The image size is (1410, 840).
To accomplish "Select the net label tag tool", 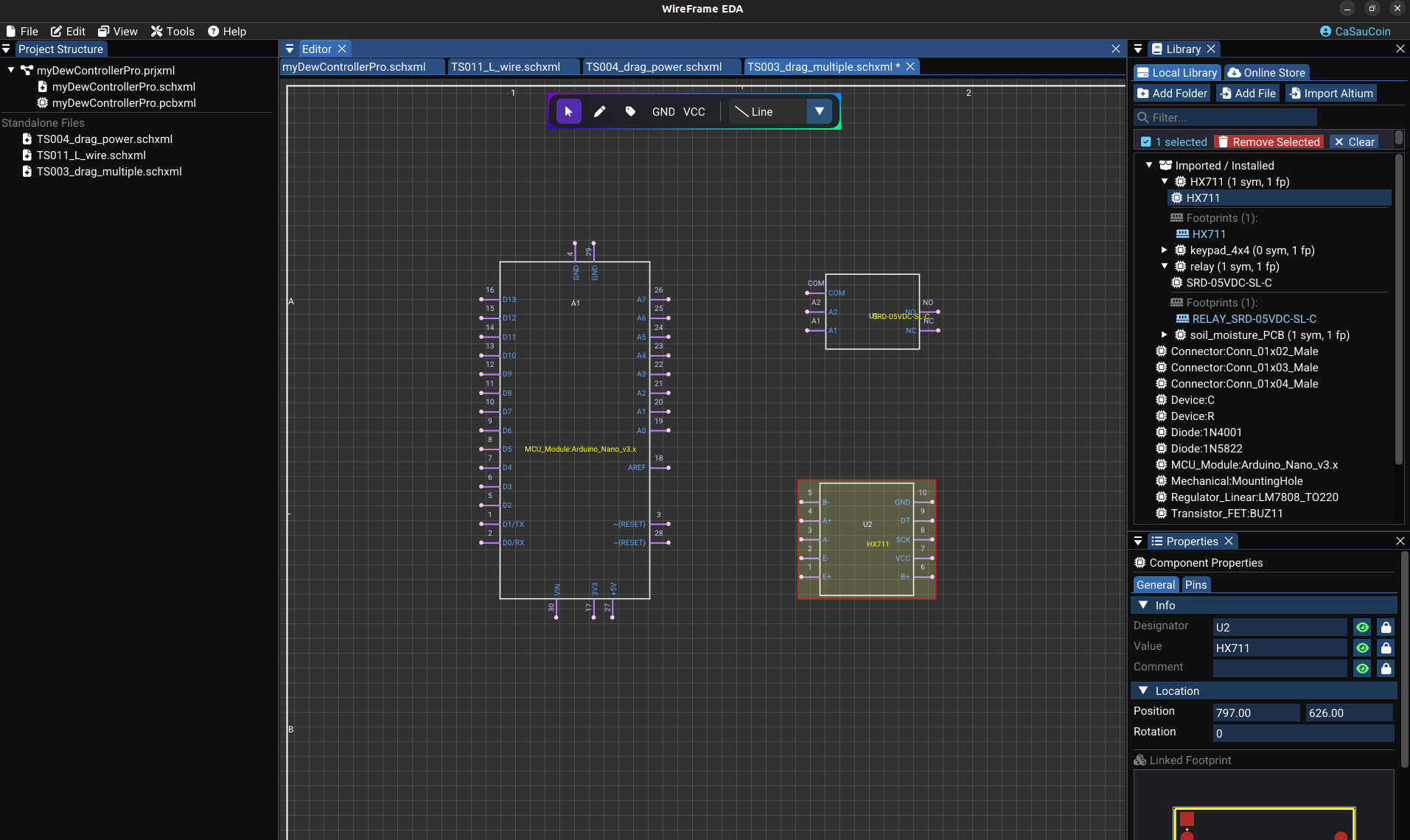I will point(630,111).
